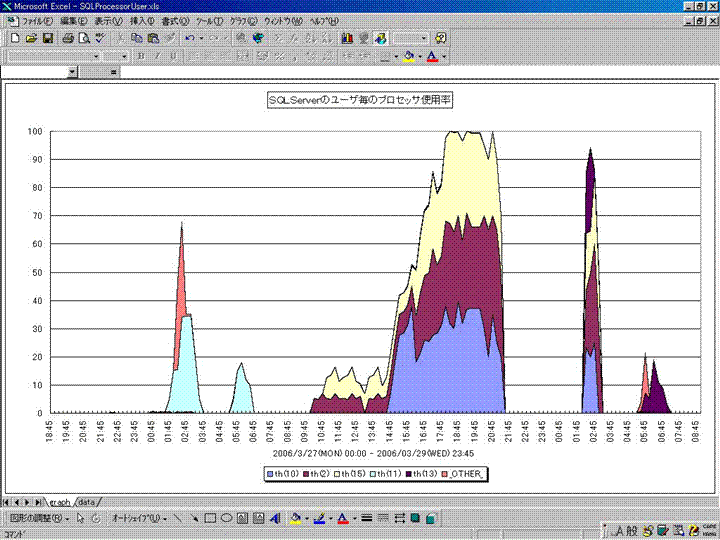The image size is (720, 540).
Task: Open the Borders dropdown arrow
Action: point(396,56)
